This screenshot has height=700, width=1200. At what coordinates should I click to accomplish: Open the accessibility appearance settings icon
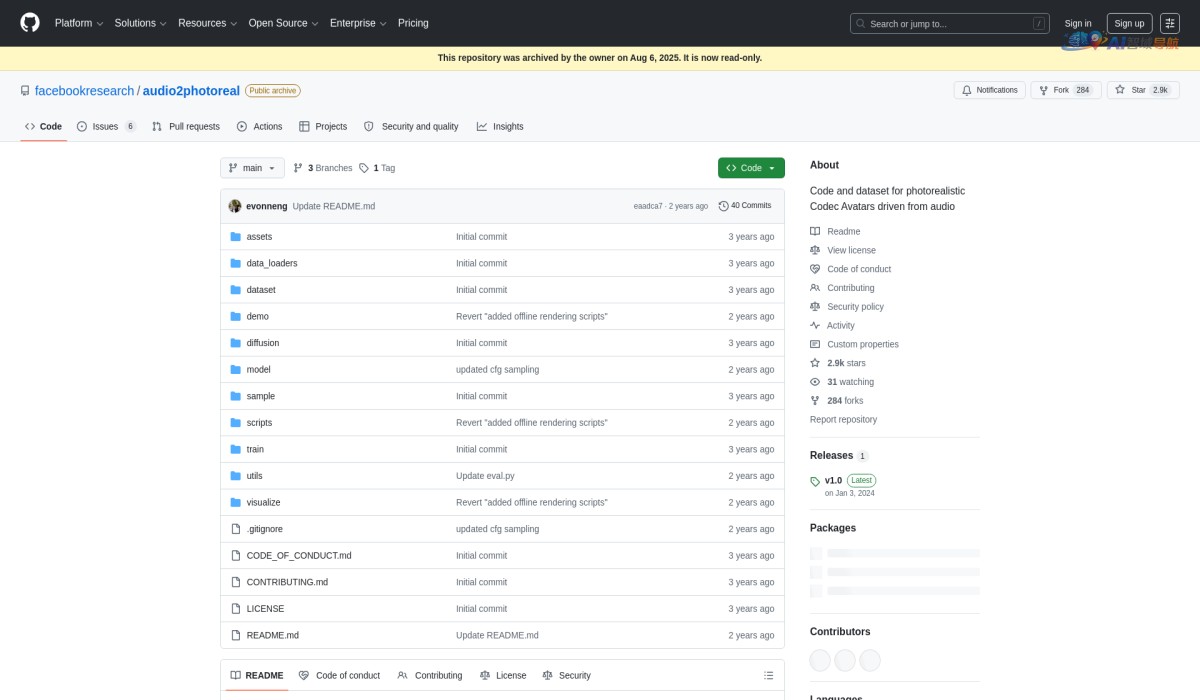pos(1169,23)
